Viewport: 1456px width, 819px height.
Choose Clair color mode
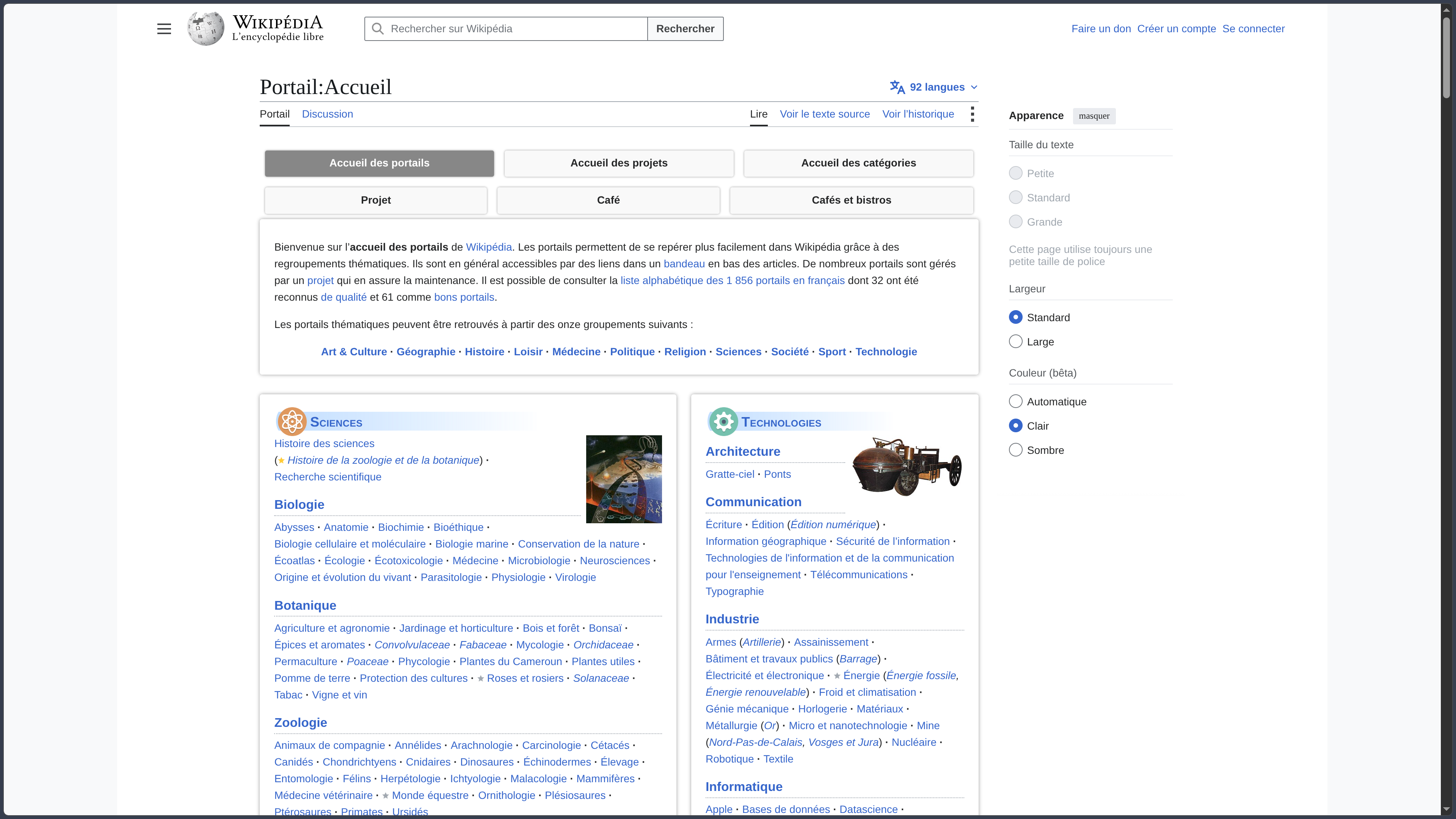pyautogui.click(x=1016, y=425)
